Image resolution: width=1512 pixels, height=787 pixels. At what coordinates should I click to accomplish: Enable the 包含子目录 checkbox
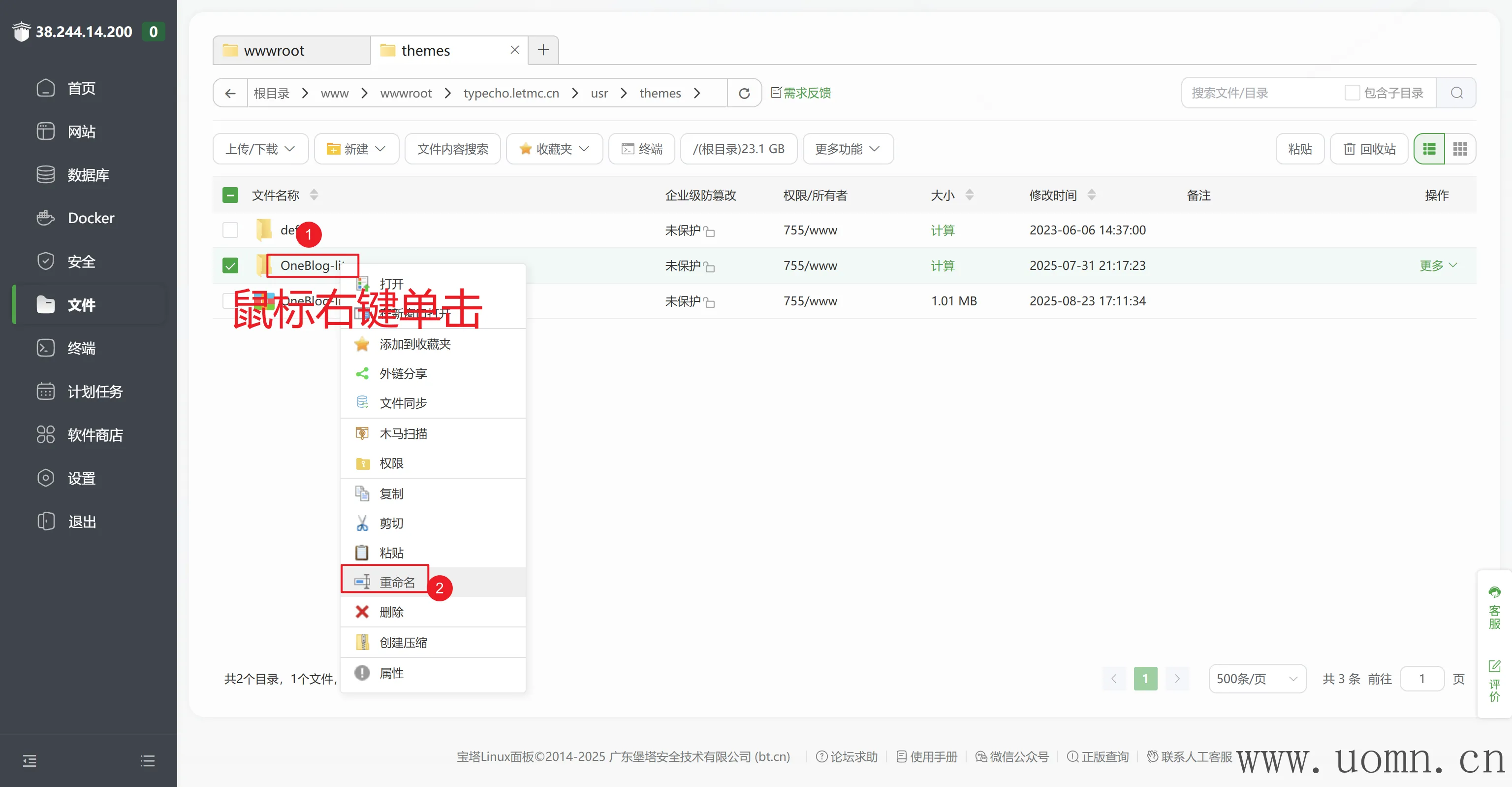point(1352,93)
